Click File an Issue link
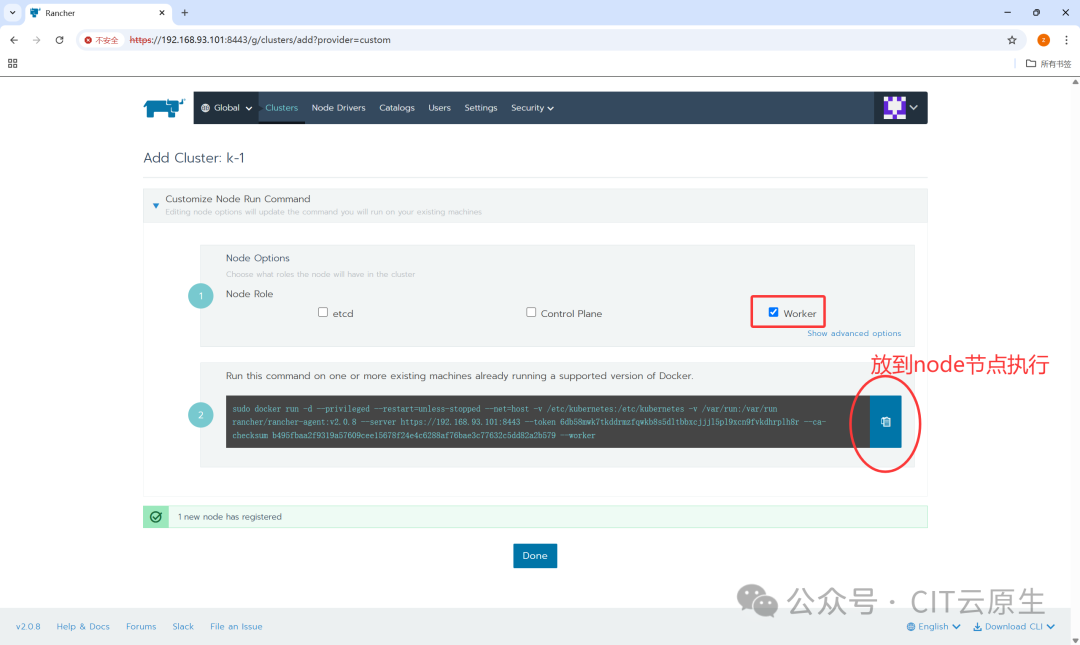 (x=236, y=626)
